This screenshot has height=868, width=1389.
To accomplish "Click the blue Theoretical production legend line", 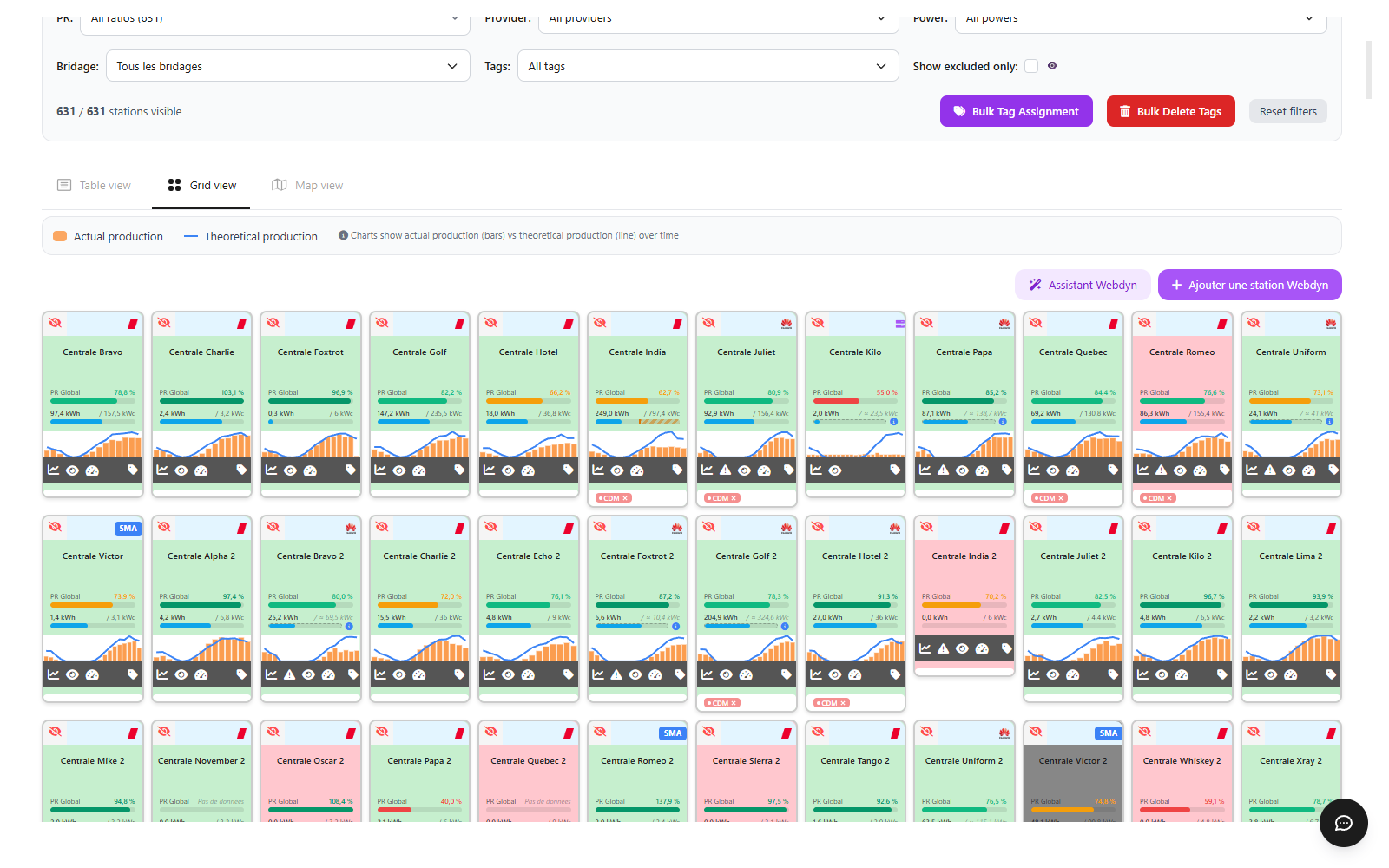I will click(191, 236).
